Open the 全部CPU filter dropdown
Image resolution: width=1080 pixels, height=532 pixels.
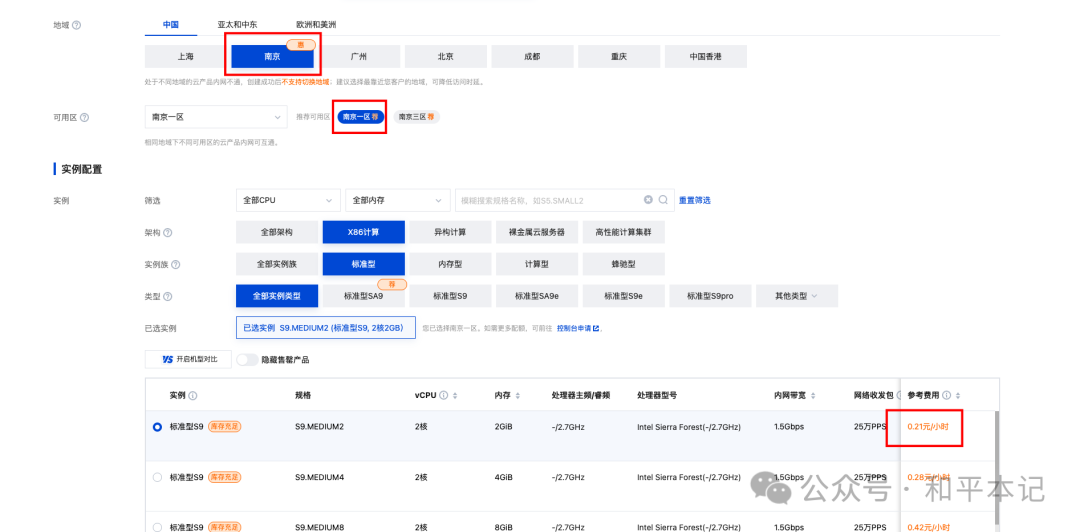point(288,200)
